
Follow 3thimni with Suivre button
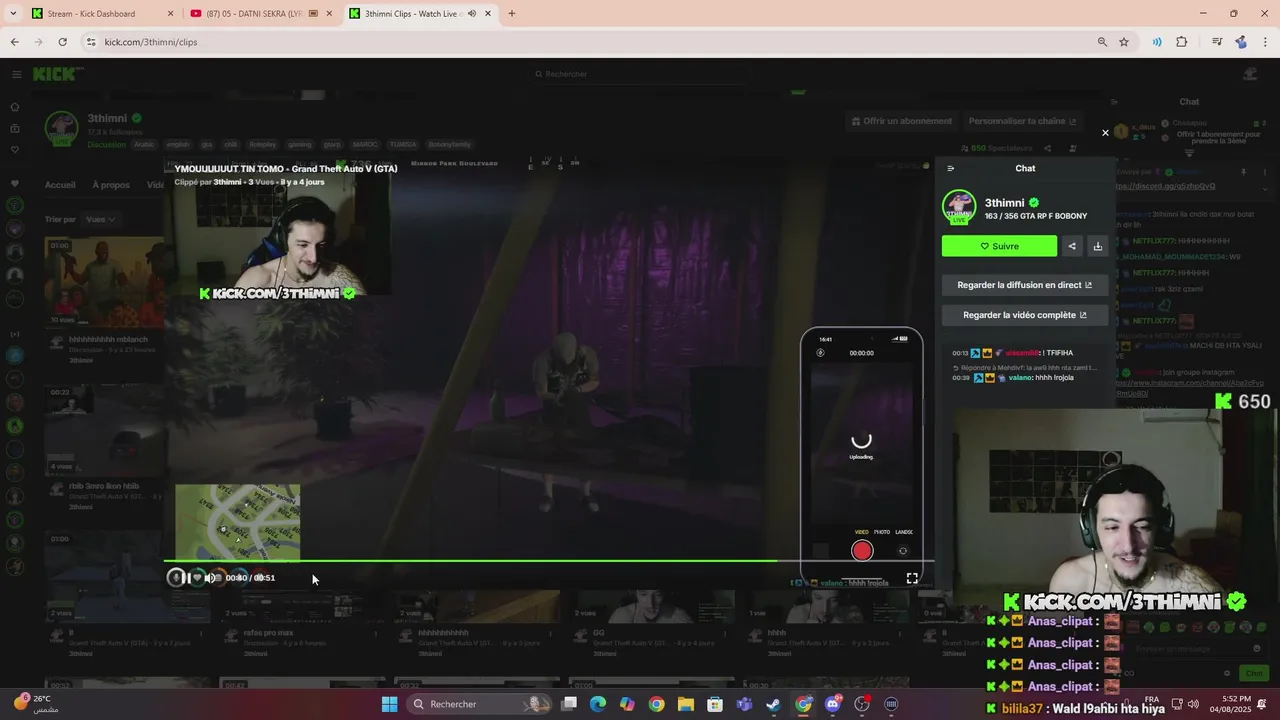(x=999, y=246)
